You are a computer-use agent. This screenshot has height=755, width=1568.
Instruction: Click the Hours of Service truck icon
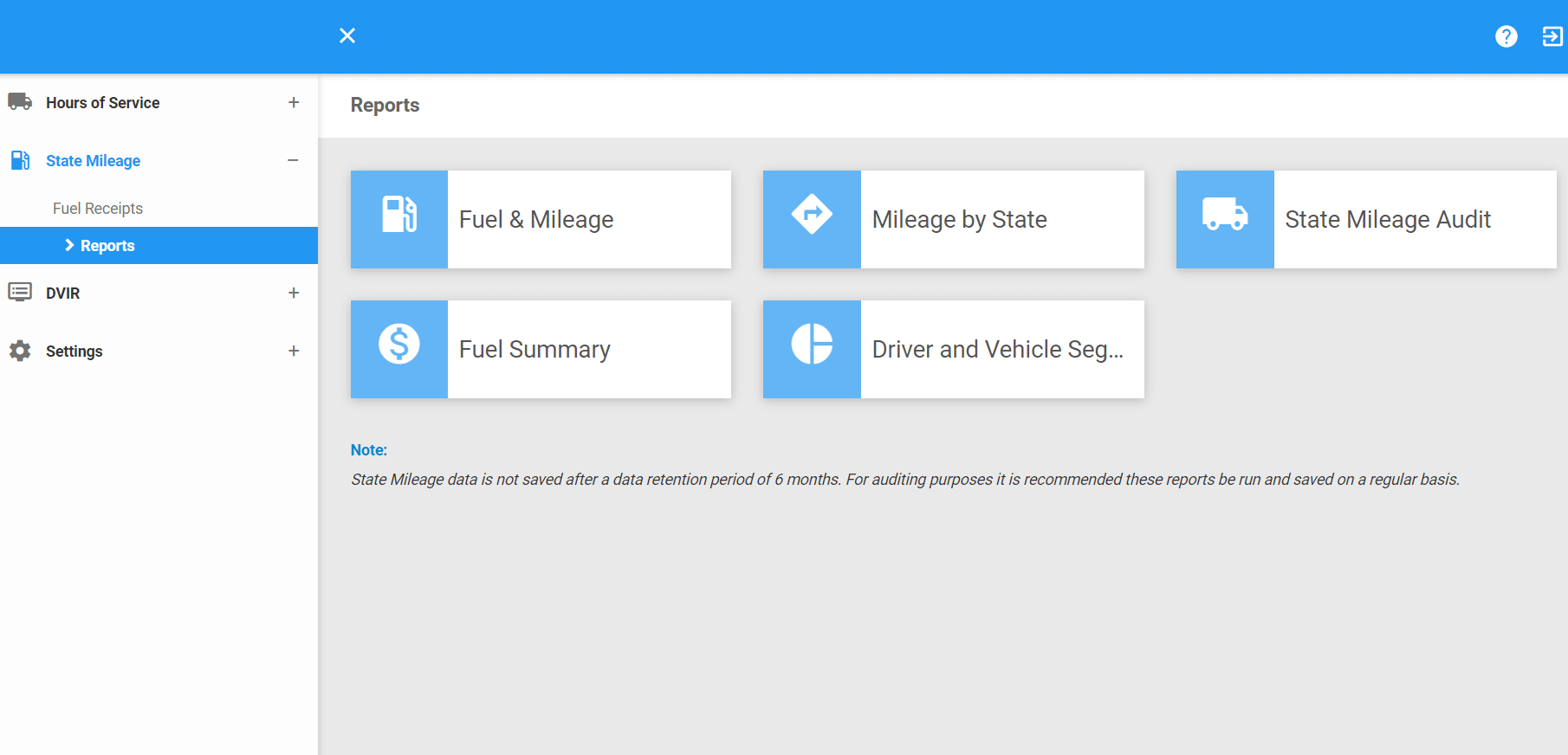click(20, 102)
